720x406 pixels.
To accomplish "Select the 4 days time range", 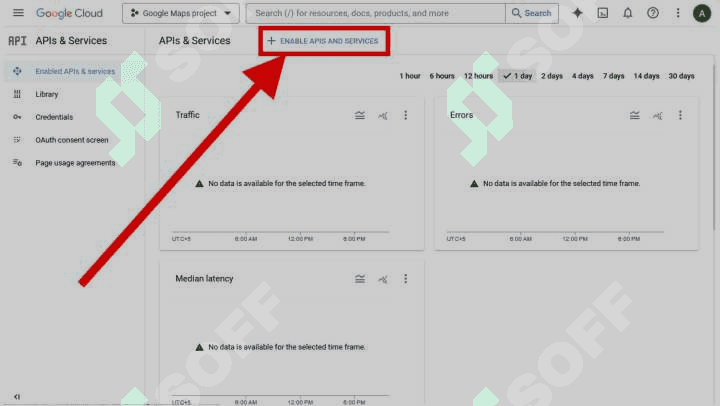I will (582, 76).
